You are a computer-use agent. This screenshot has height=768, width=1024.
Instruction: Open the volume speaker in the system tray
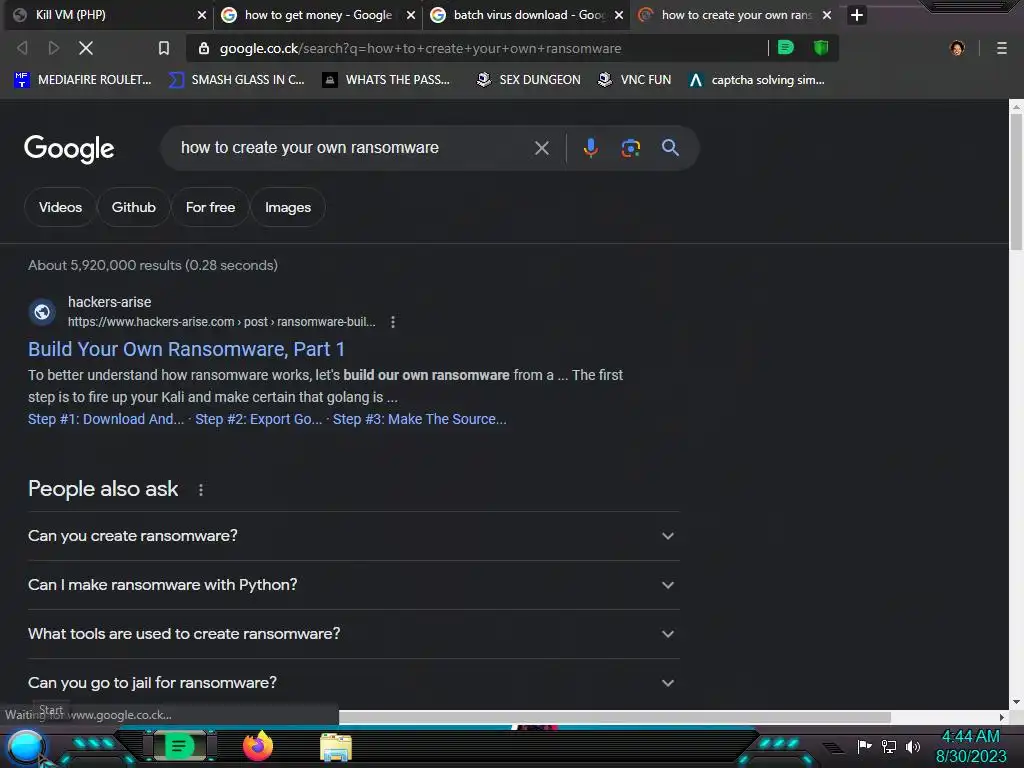912,746
